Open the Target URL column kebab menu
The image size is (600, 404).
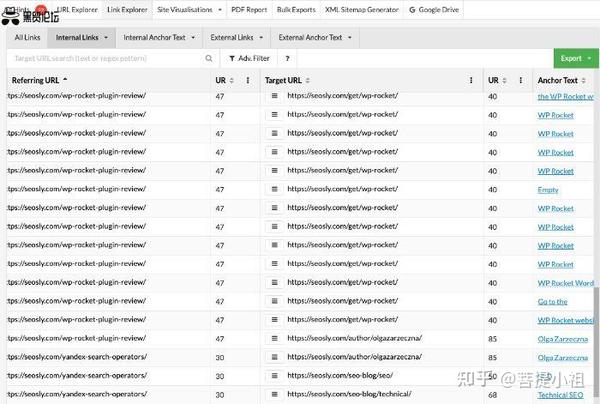471,80
